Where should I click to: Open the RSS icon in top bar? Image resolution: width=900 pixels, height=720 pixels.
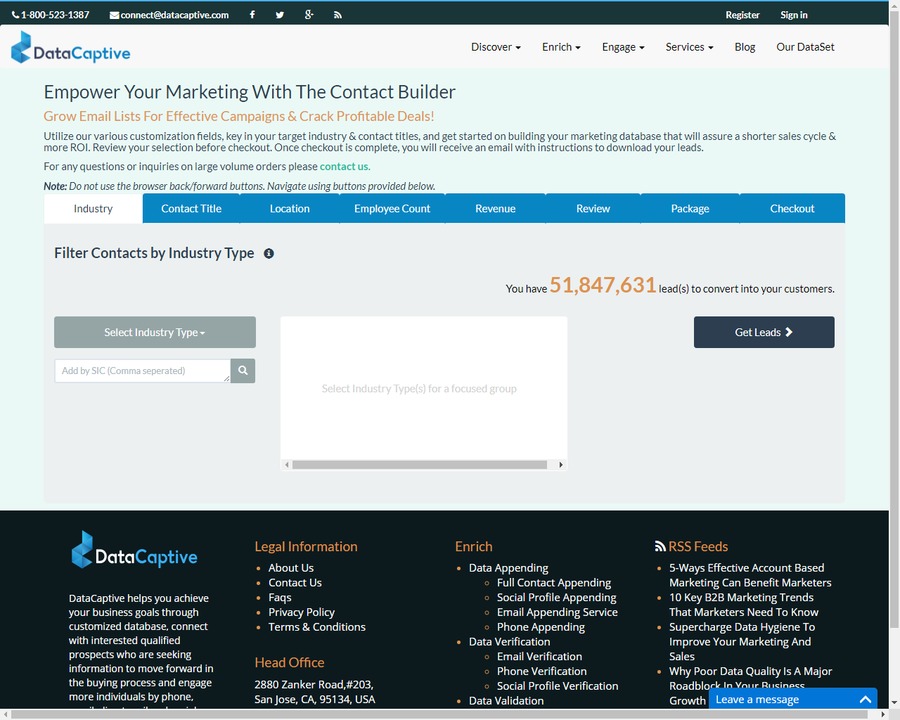(x=338, y=15)
